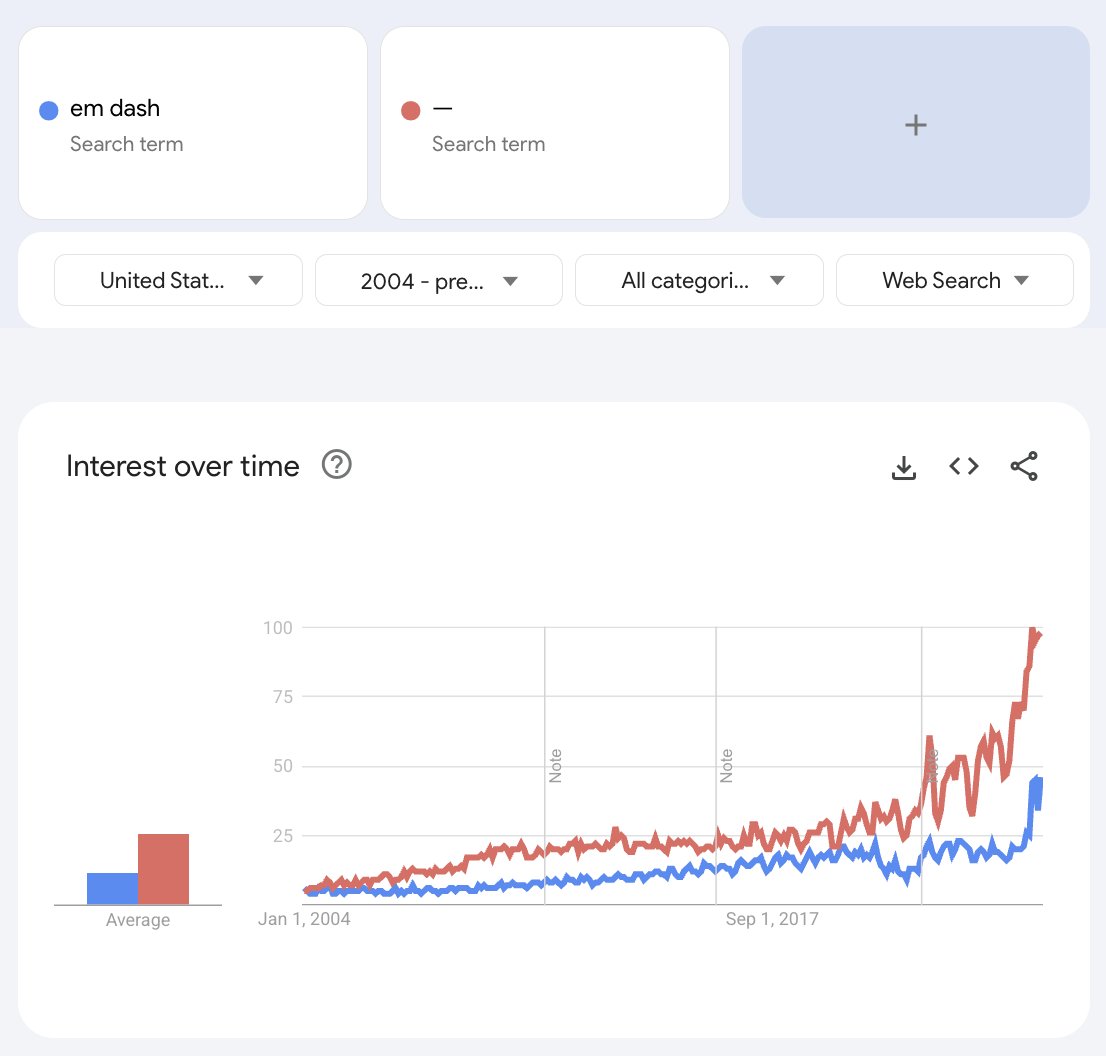Screen dimensions: 1106x1056
Task: Edit the — search term card
Action: pyautogui.click(x=554, y=123)
